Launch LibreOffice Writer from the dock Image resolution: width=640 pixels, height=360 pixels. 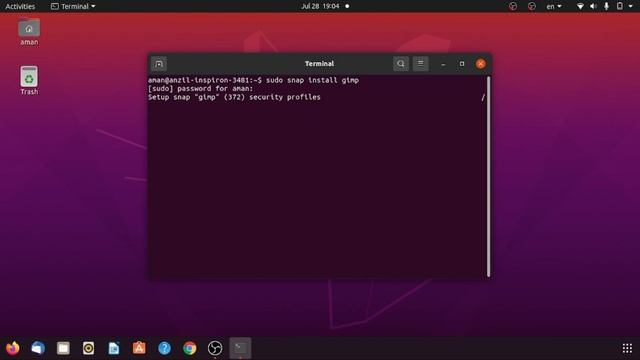[114, 348]
